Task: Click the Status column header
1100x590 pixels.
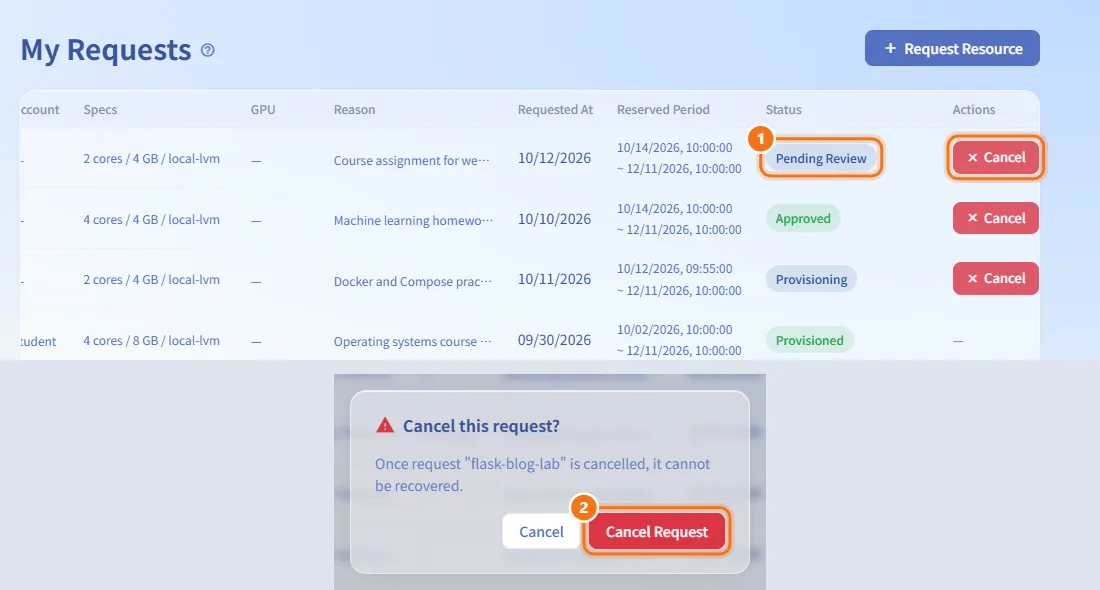Action: [784, 109]
